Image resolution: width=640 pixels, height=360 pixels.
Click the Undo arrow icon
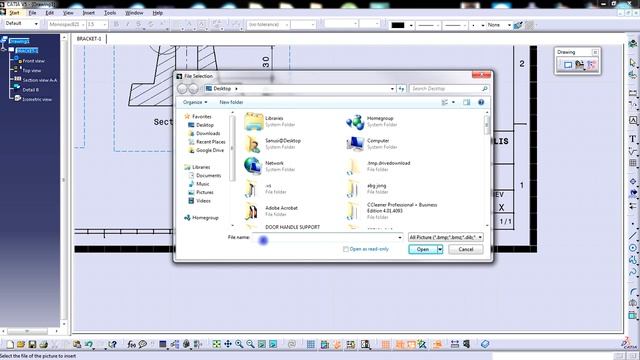click(89, 344)
